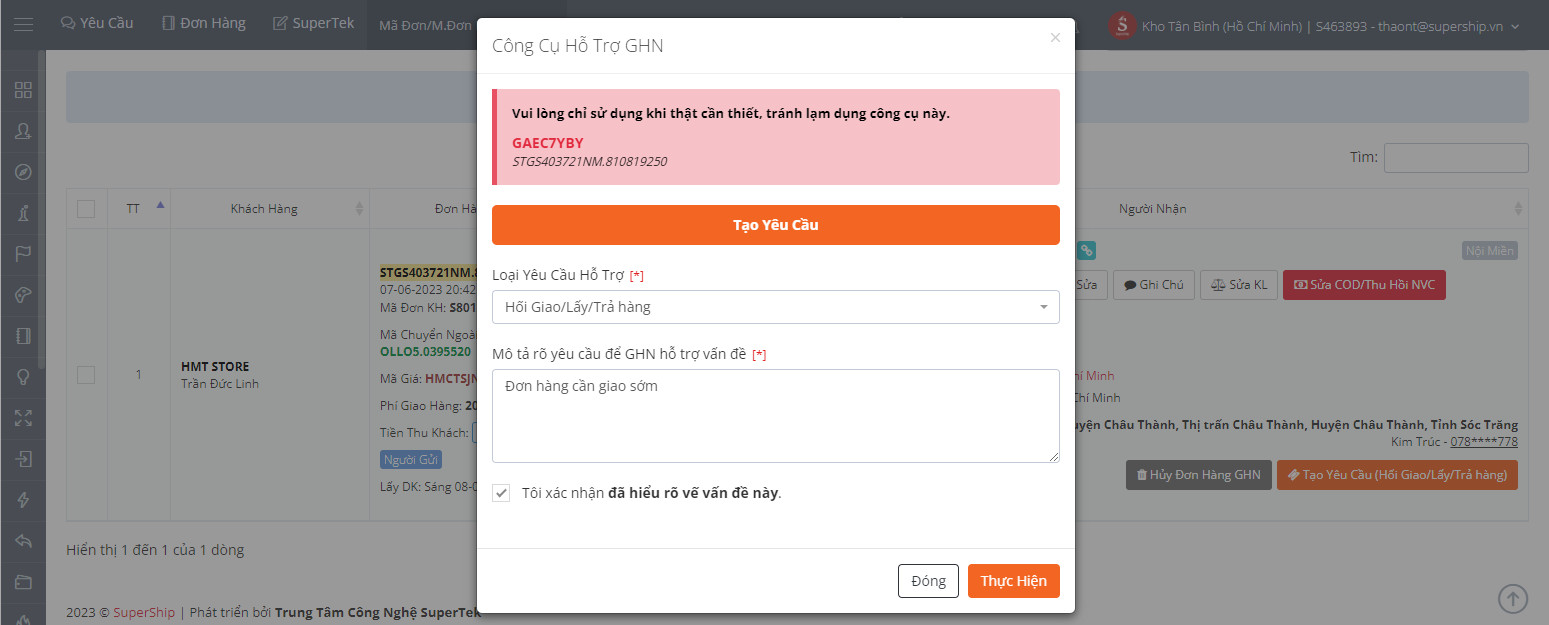This screenshot has height=625, width=1549.
Task: Uncheck the 'Tôi xác nhận' confirmation checkbox
Action: (x=501, y=493)
